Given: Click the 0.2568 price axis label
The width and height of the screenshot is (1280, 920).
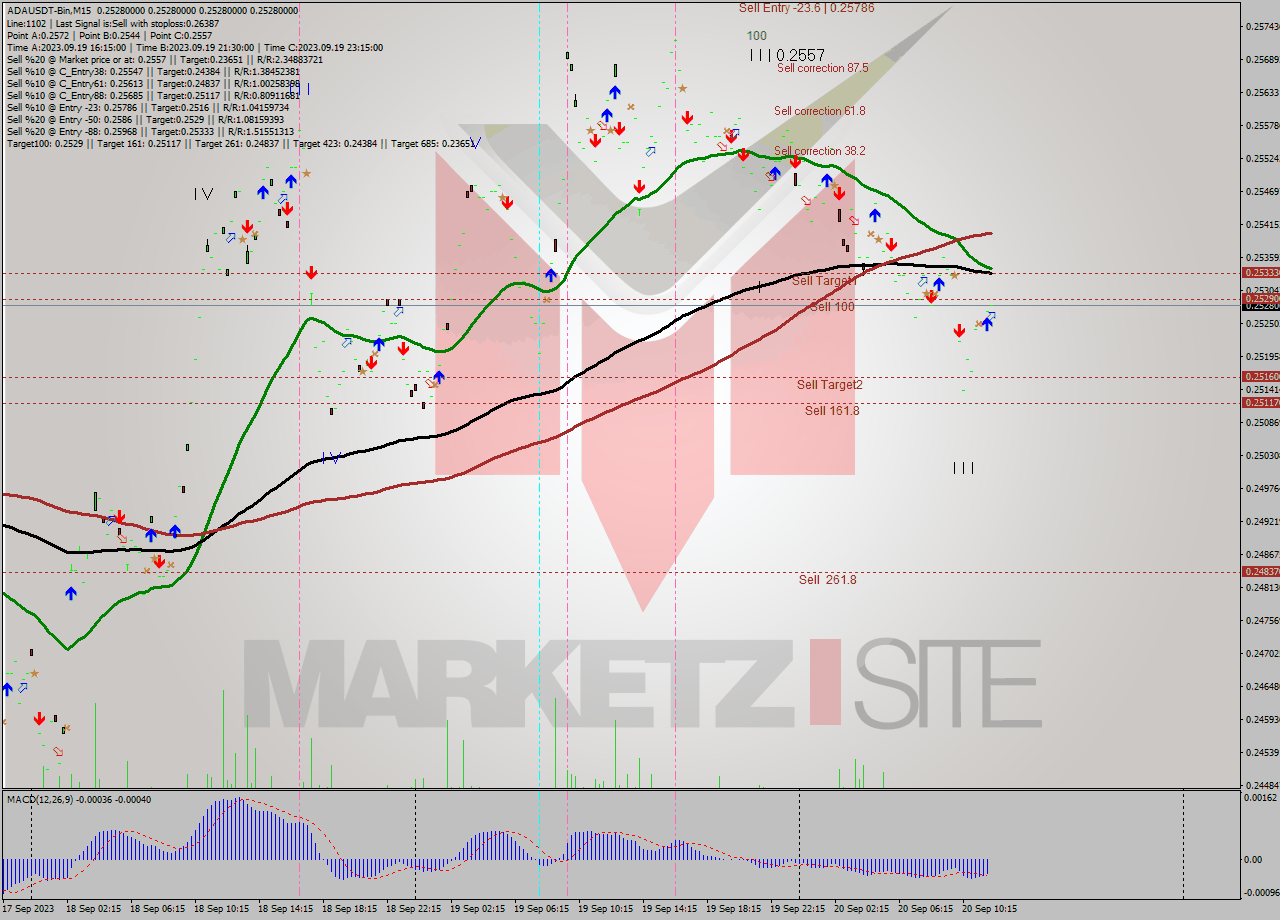Looking at the screenshot, I should pyautogui.click(x=1263, y=59).
